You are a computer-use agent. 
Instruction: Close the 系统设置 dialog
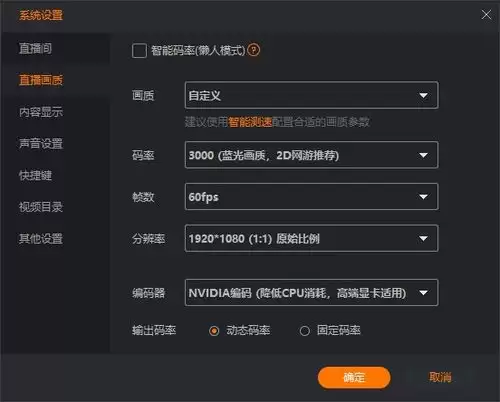click(x=486, y=14)
